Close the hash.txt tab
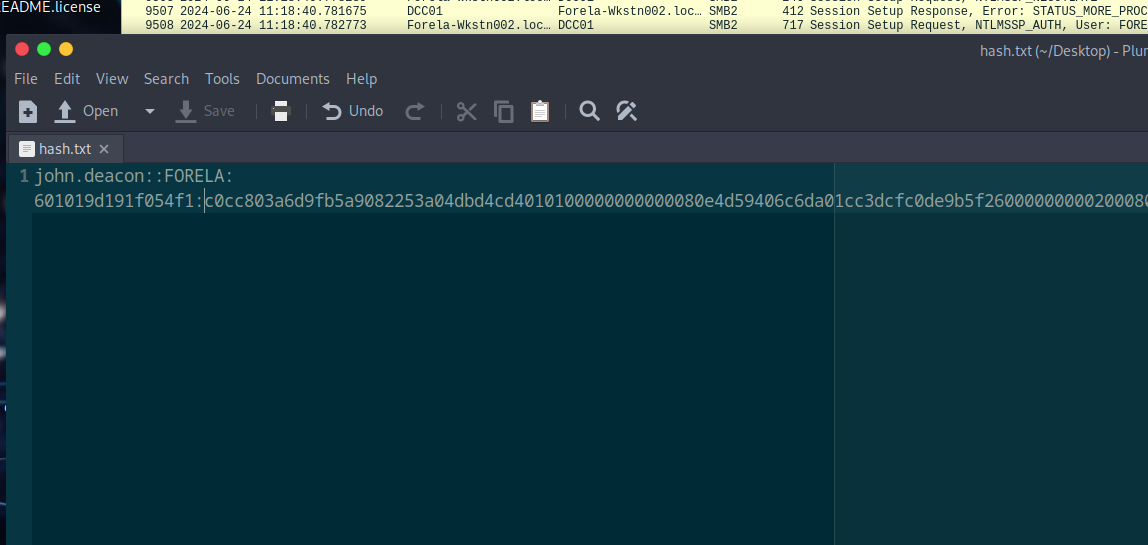 point(104,149)
